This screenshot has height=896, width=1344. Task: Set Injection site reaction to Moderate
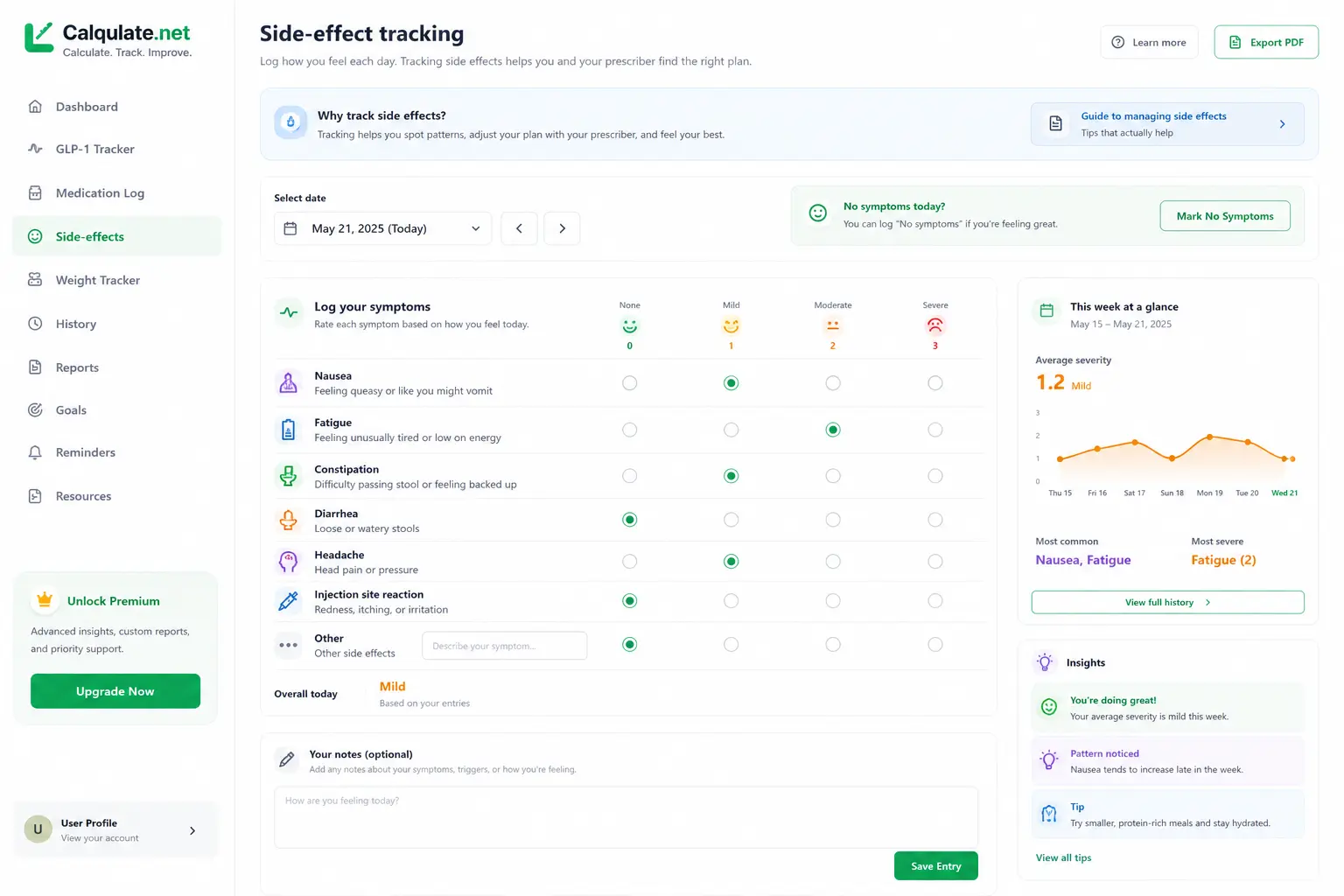click(833, 601)
